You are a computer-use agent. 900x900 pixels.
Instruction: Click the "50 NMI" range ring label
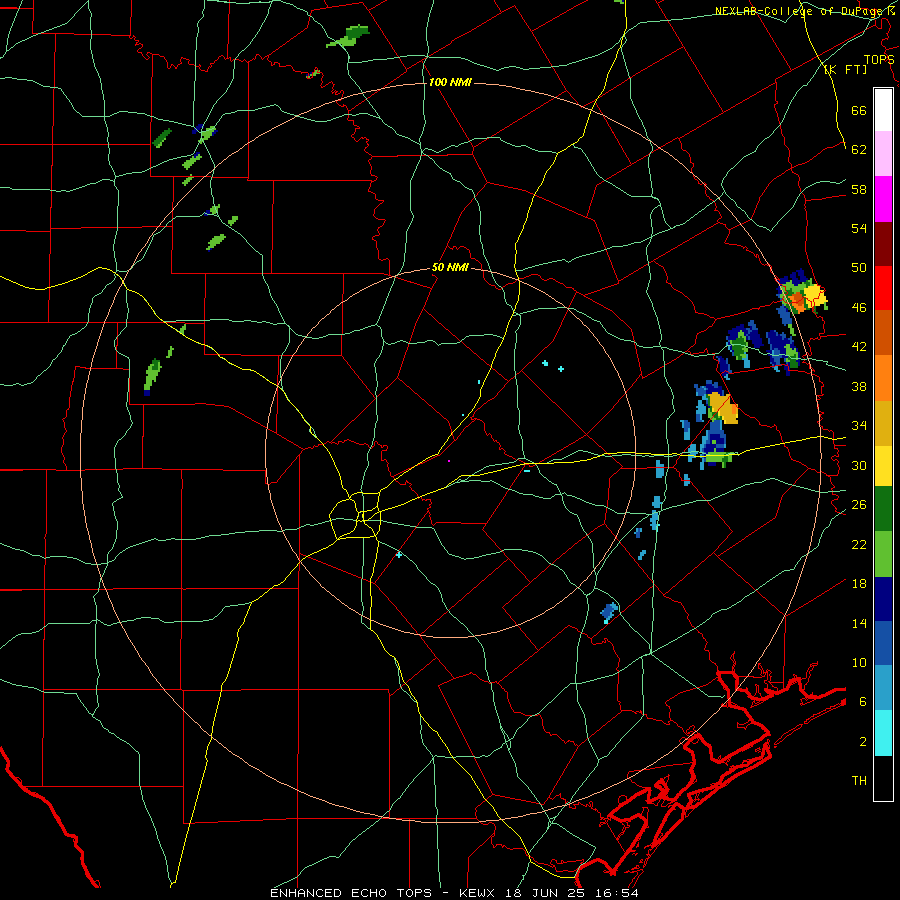pyautogui.click(x=450, y=267)
